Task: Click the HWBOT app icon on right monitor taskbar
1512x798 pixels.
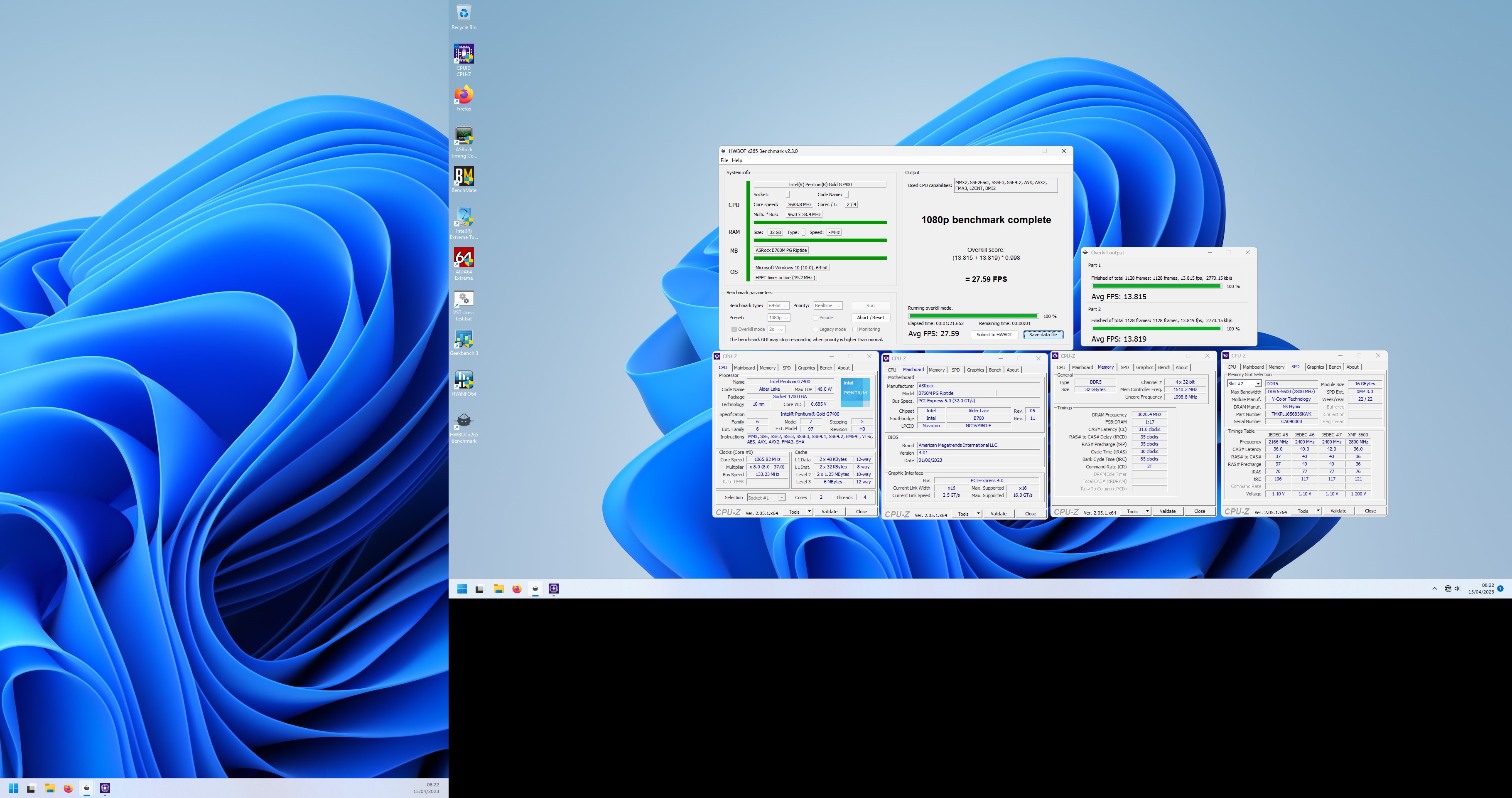Action: (x=535, y=589)
